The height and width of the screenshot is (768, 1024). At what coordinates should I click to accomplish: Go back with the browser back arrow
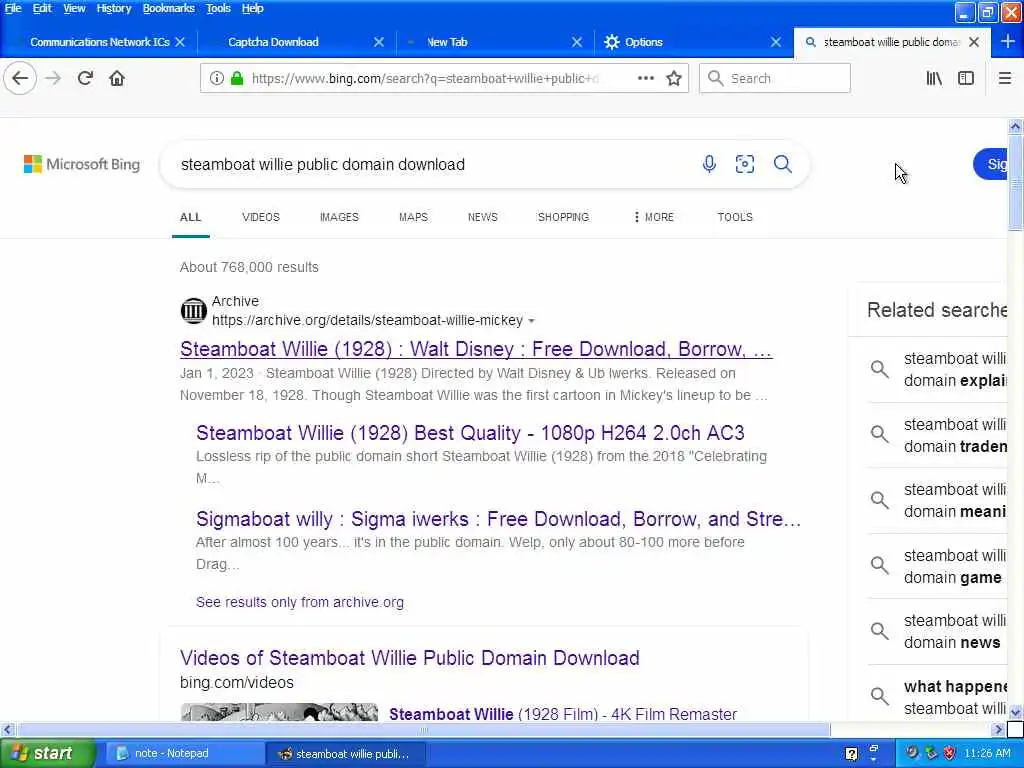[20, 78]
